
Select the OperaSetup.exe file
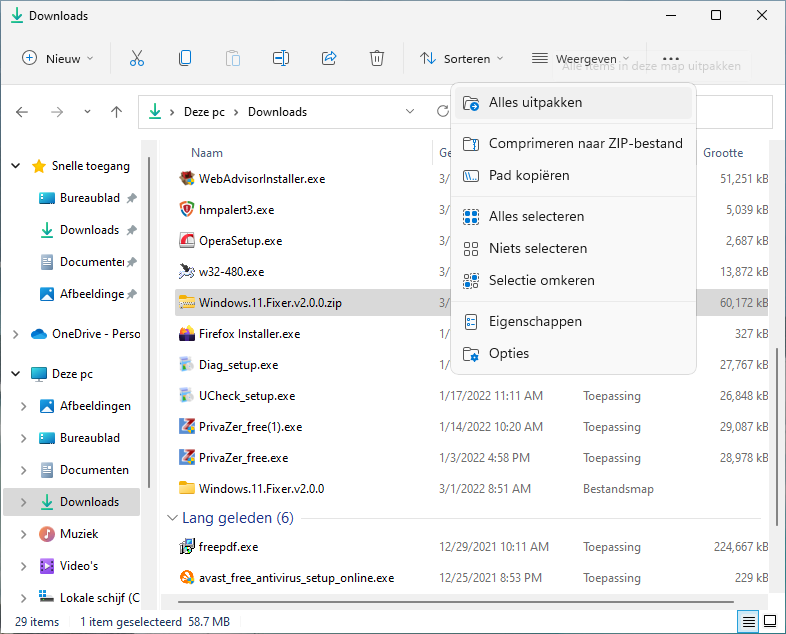coord(240,241)
